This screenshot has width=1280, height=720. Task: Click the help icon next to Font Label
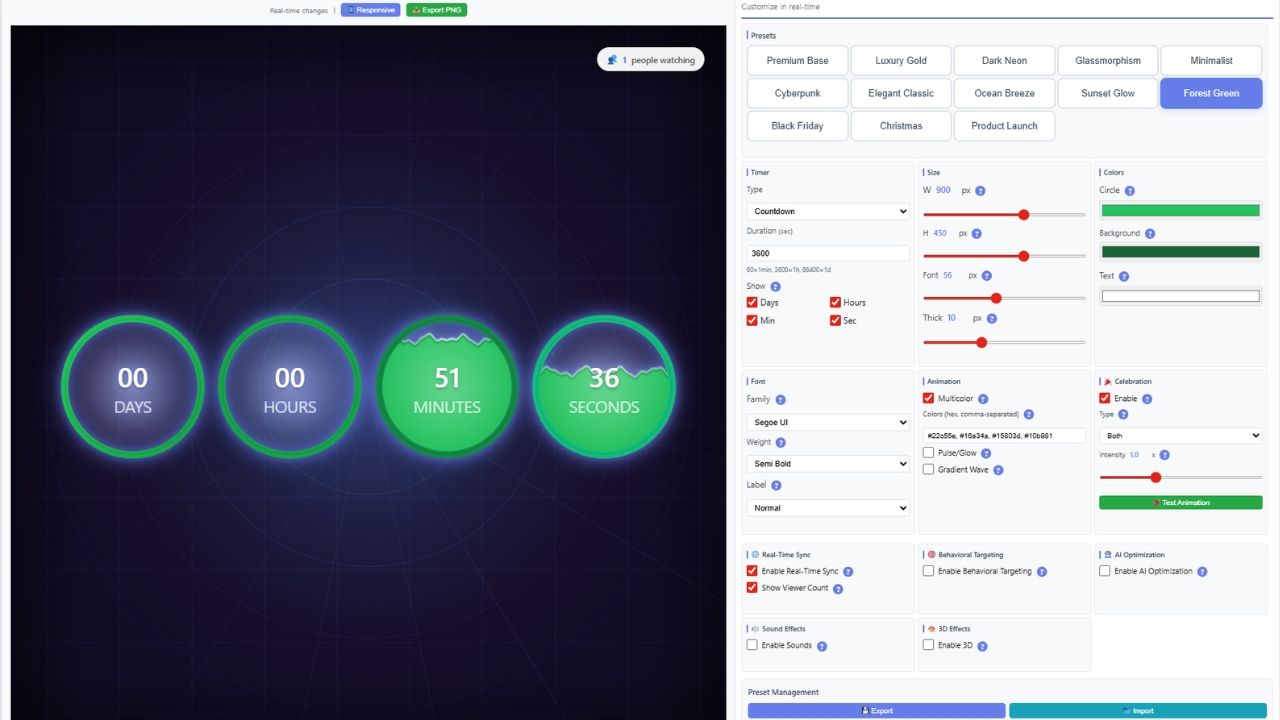click(x=776, y=486)
